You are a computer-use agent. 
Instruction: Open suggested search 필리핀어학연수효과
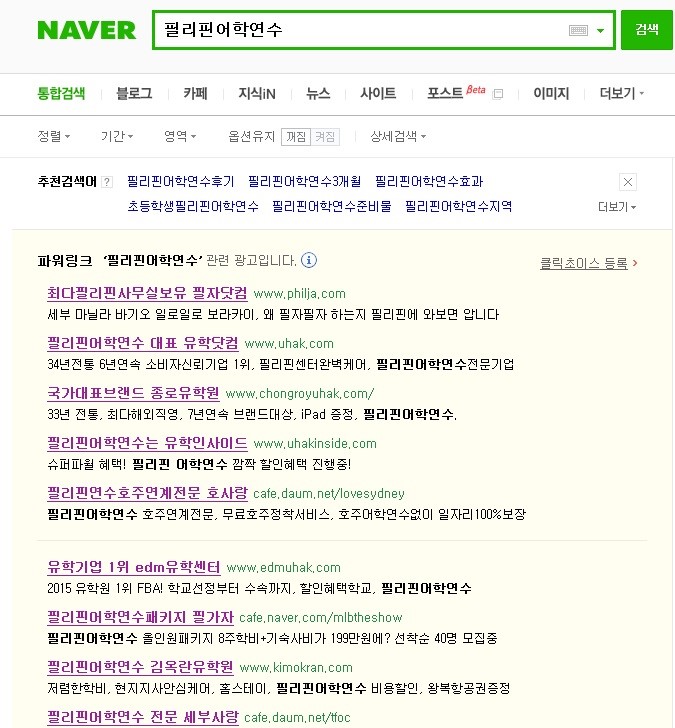tap(429, 181)
